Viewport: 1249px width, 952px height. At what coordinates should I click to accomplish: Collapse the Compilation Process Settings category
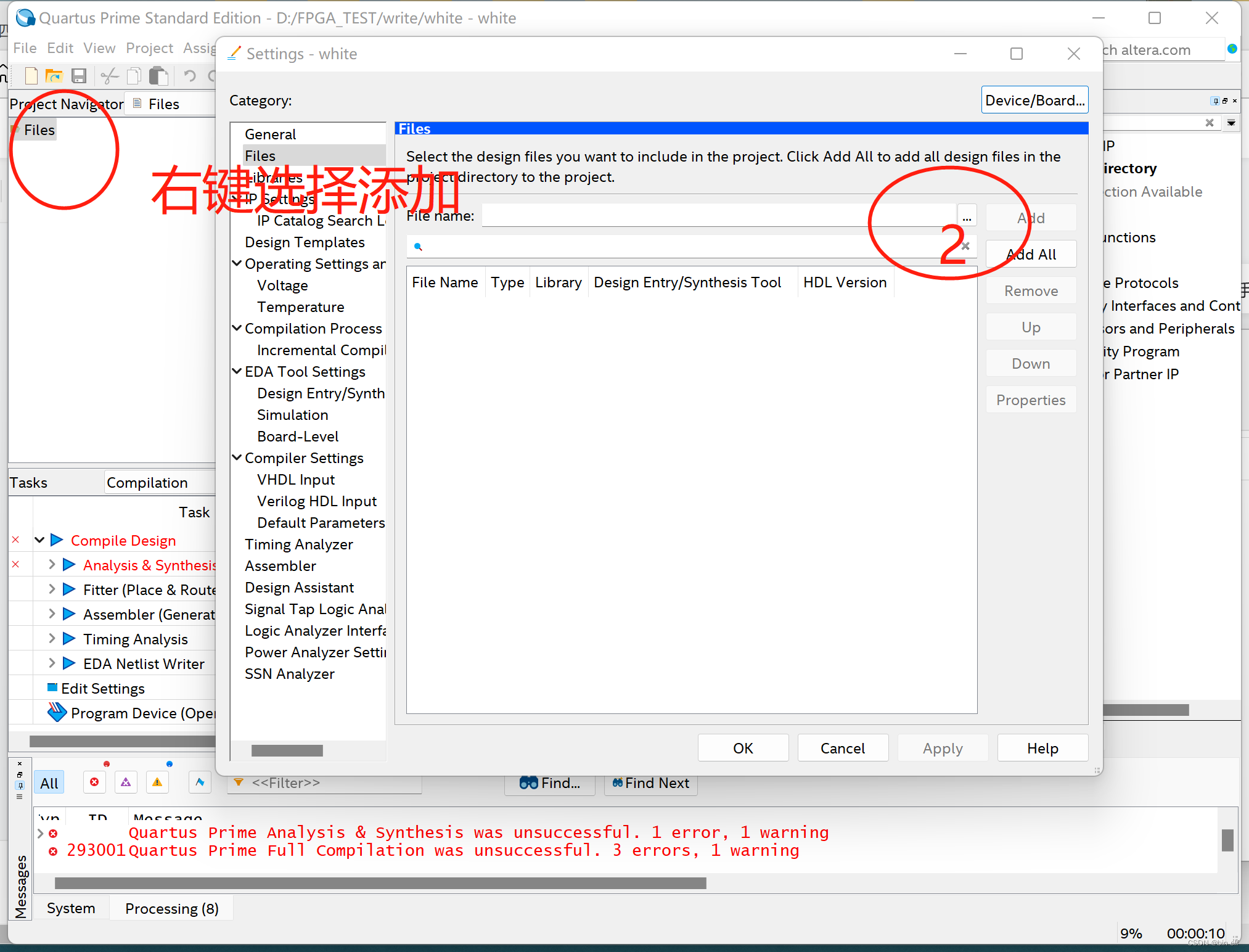click(237, 328)
